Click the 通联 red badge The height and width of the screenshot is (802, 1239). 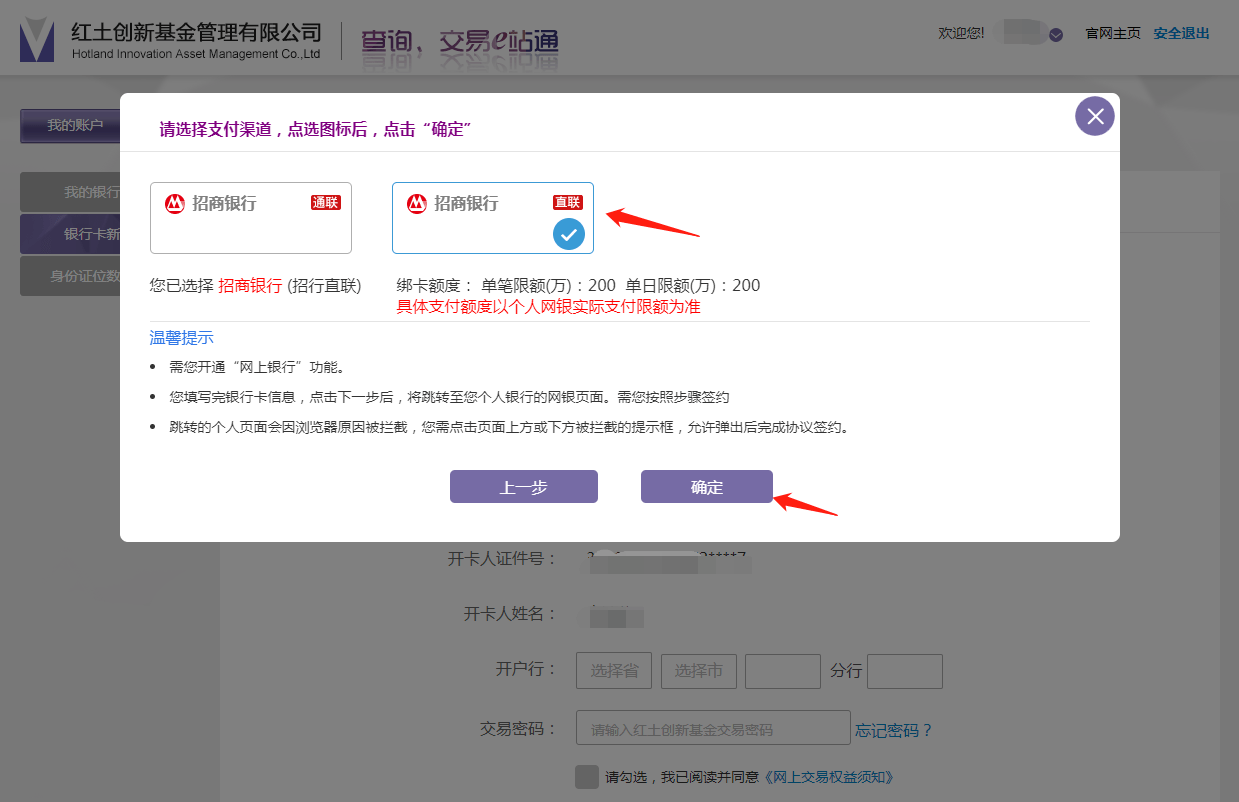[326, 203]
